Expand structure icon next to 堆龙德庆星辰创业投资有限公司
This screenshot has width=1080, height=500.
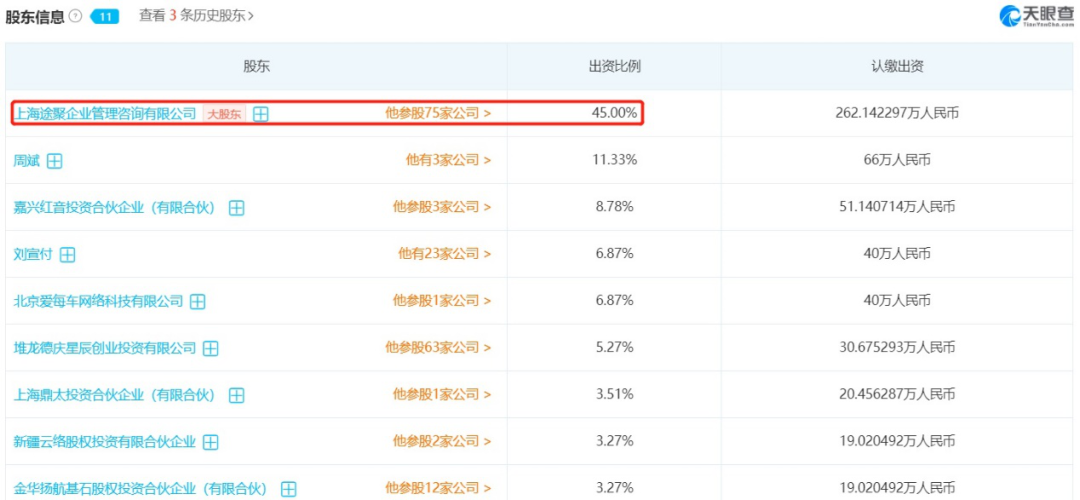pyautogui.click(x=211, y=348)
